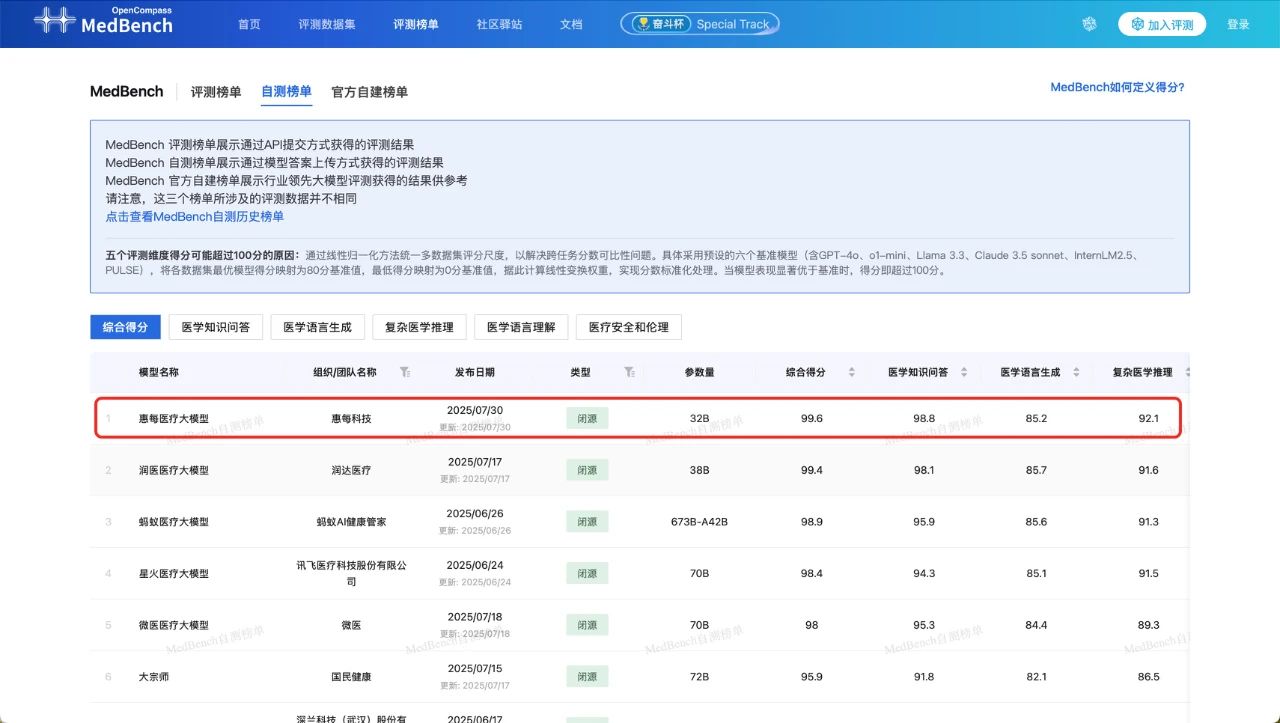Open 点击查看MedBench自测历史榜单 link
The height and width of the screenshot is (723, 1280).
click(195, 216)
